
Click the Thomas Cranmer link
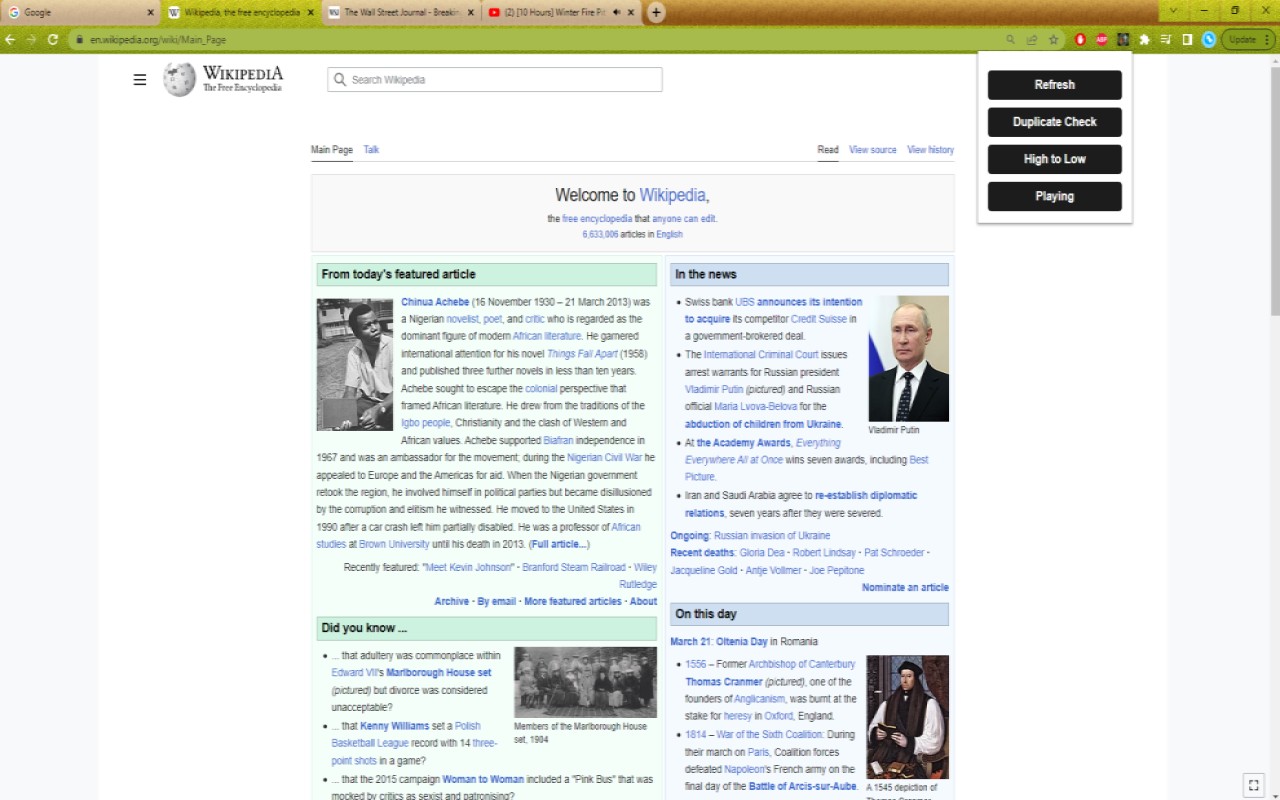coord(724,682)
